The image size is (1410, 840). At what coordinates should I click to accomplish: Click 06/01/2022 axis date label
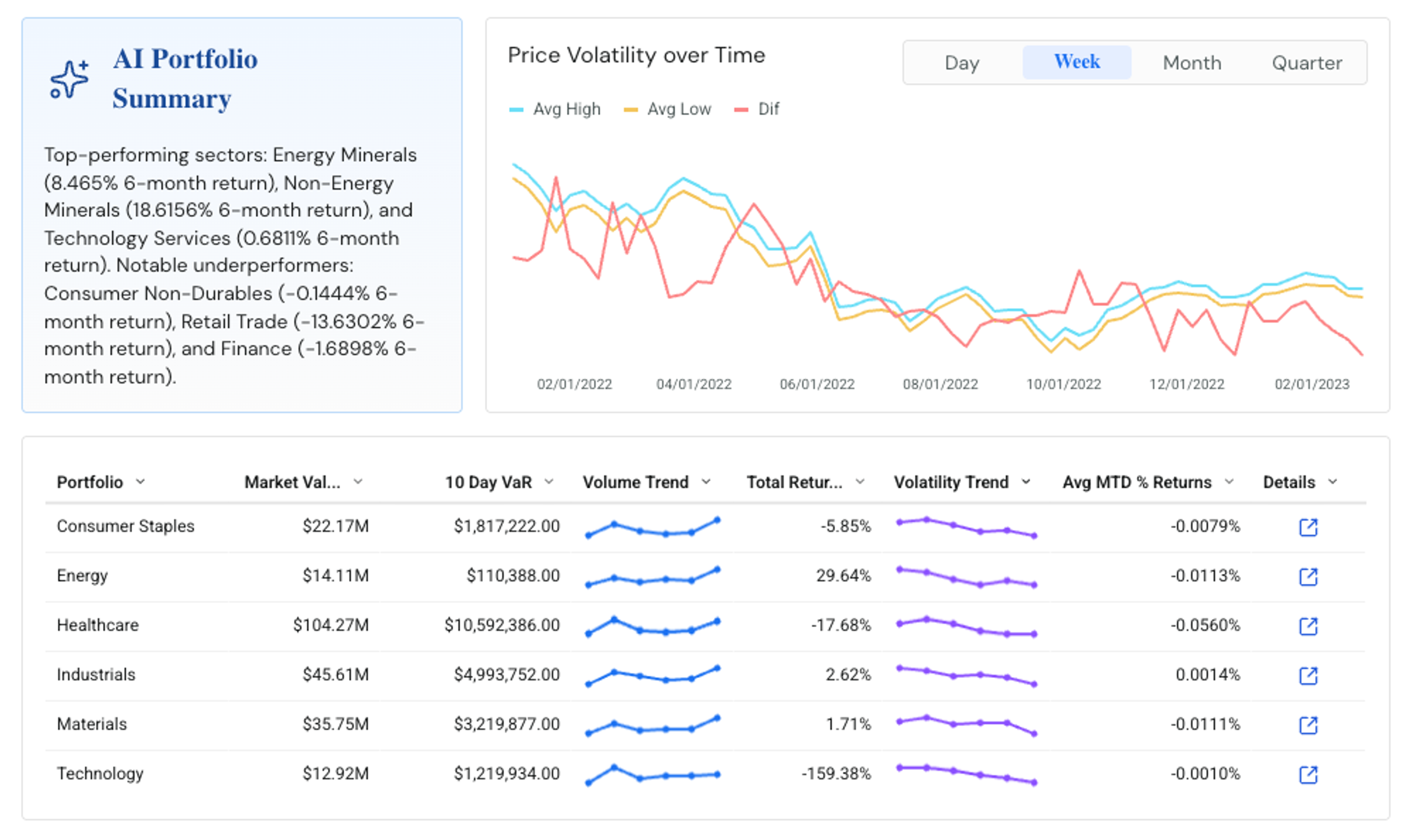point(817,384)
